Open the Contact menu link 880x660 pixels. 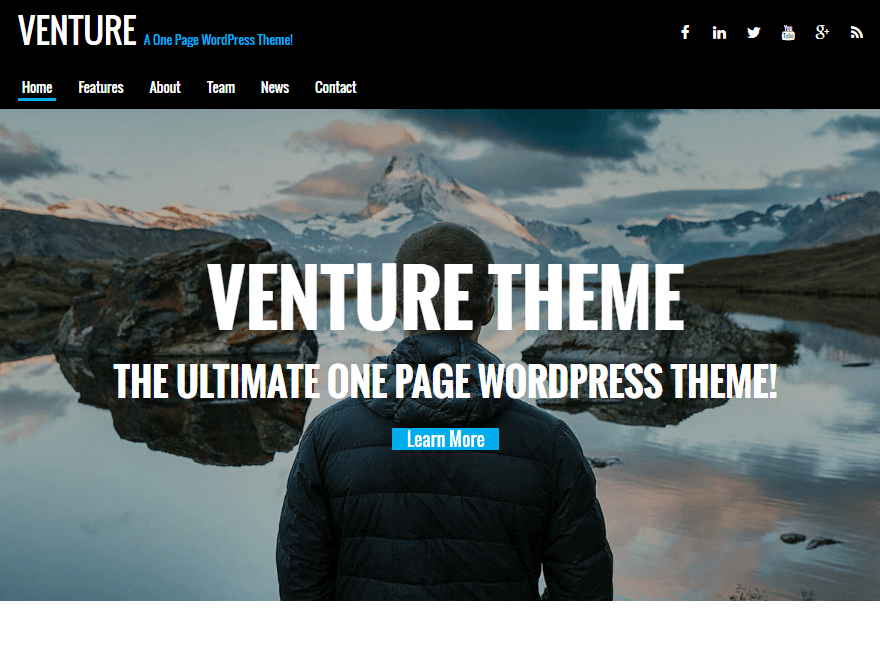pyautogui.click(x=336, y=88)
